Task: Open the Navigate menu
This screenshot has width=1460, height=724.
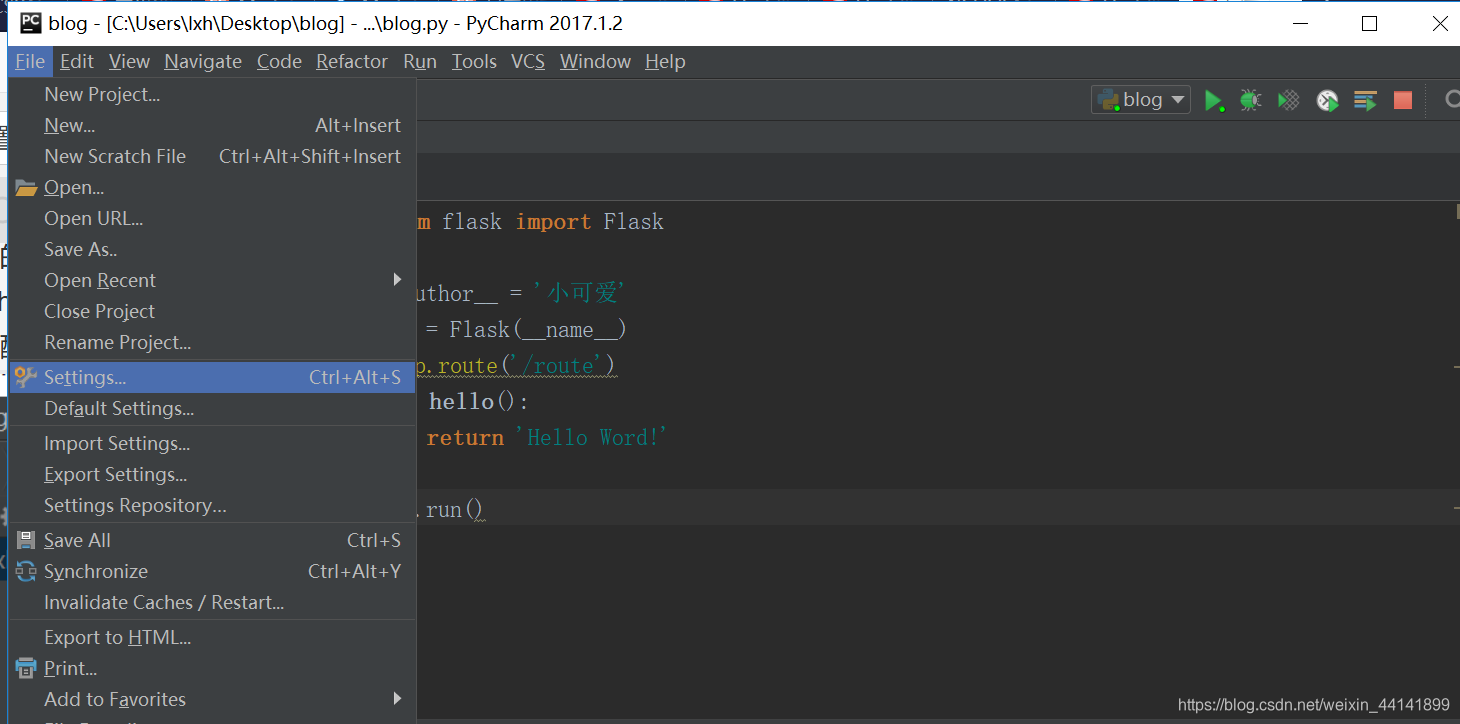Action: [x=203, y=61]
